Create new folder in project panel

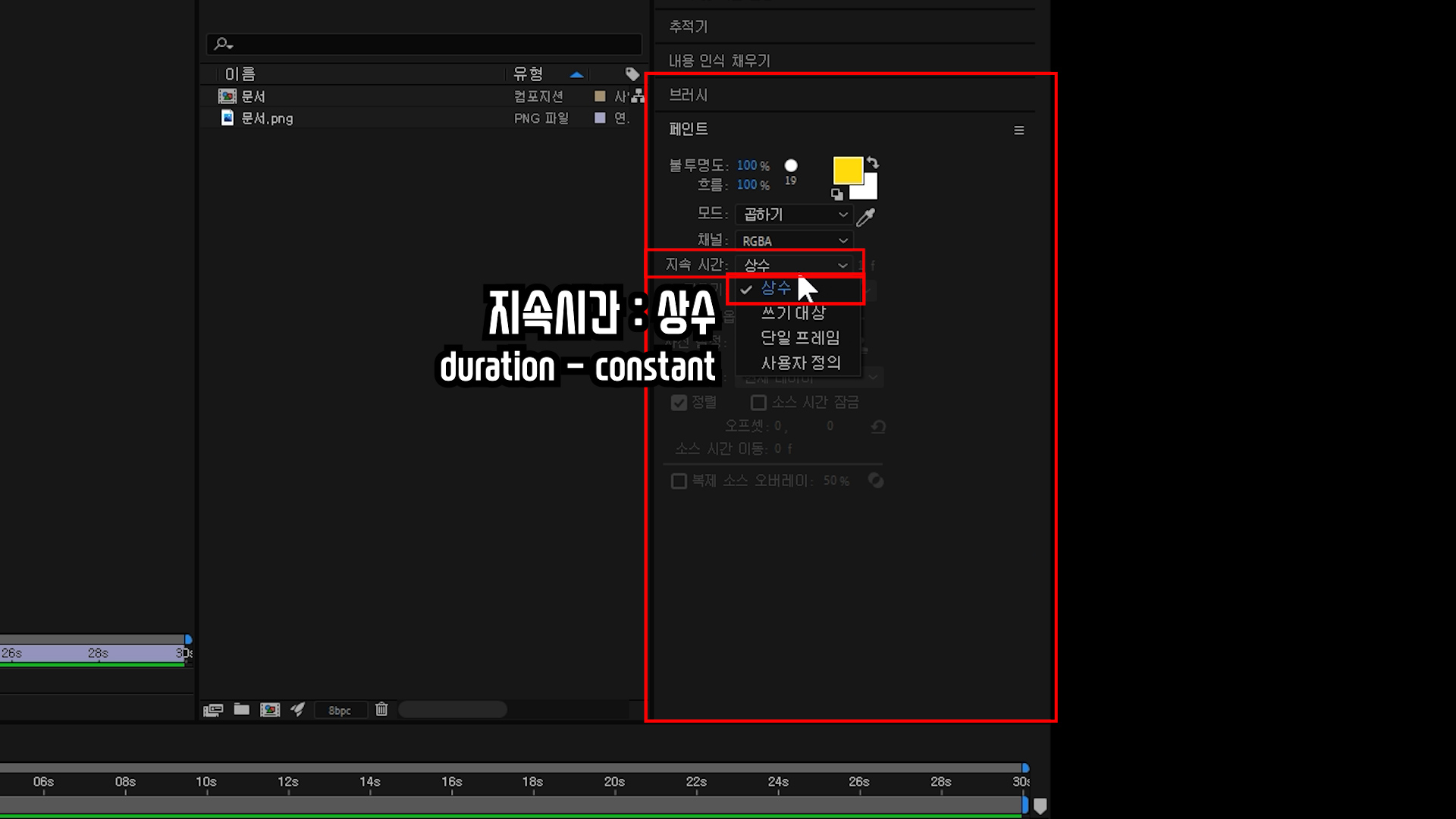[x=241, y=709]
